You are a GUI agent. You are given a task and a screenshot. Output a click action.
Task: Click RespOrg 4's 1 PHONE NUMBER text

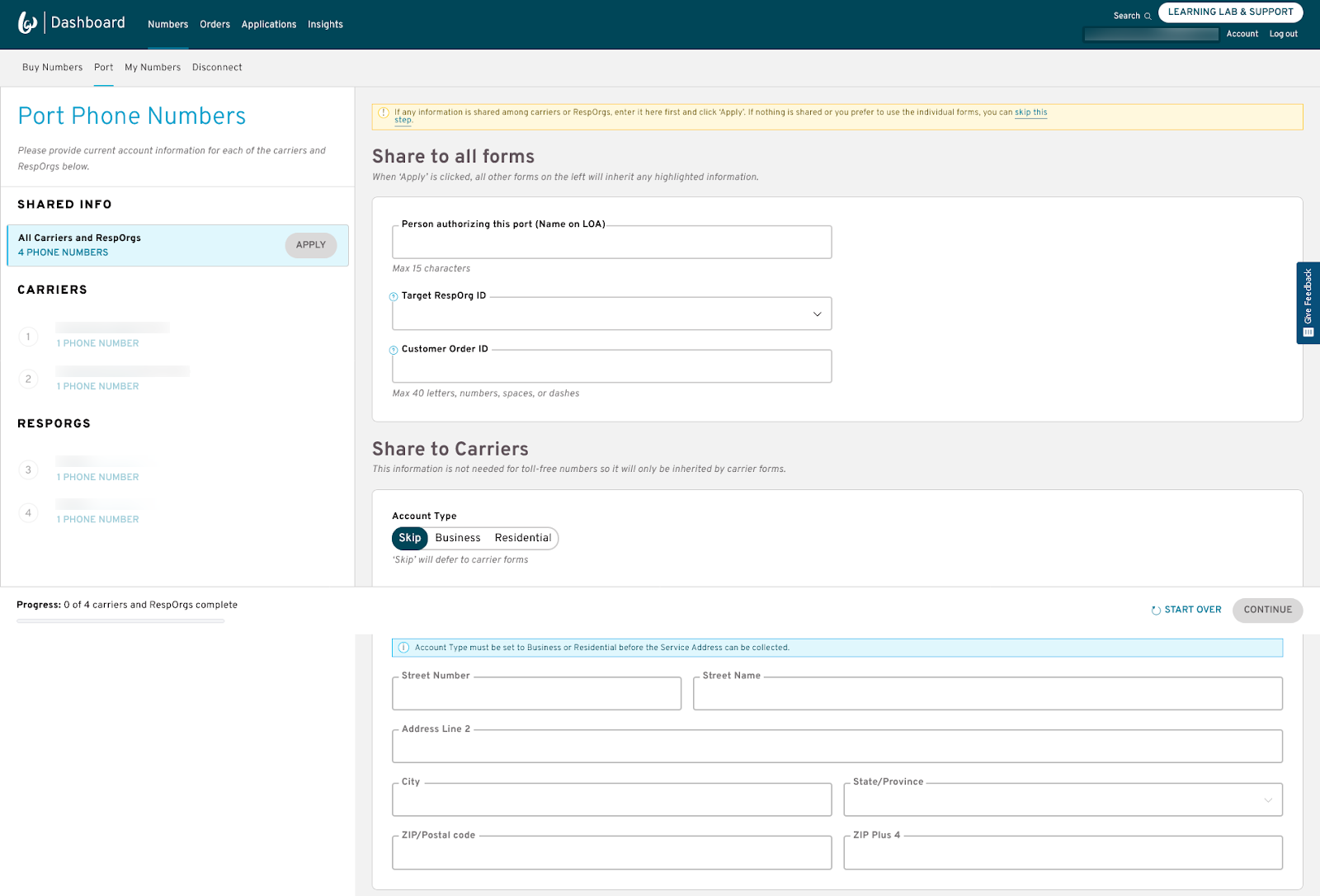pyautogui.click(x=98, y=520)
